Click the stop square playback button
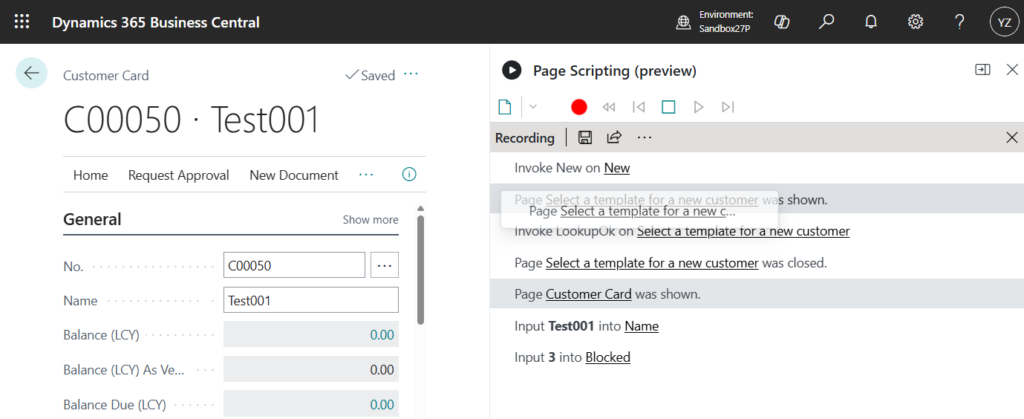Screen dimensions: 1024x419 [x=669, y=107]
